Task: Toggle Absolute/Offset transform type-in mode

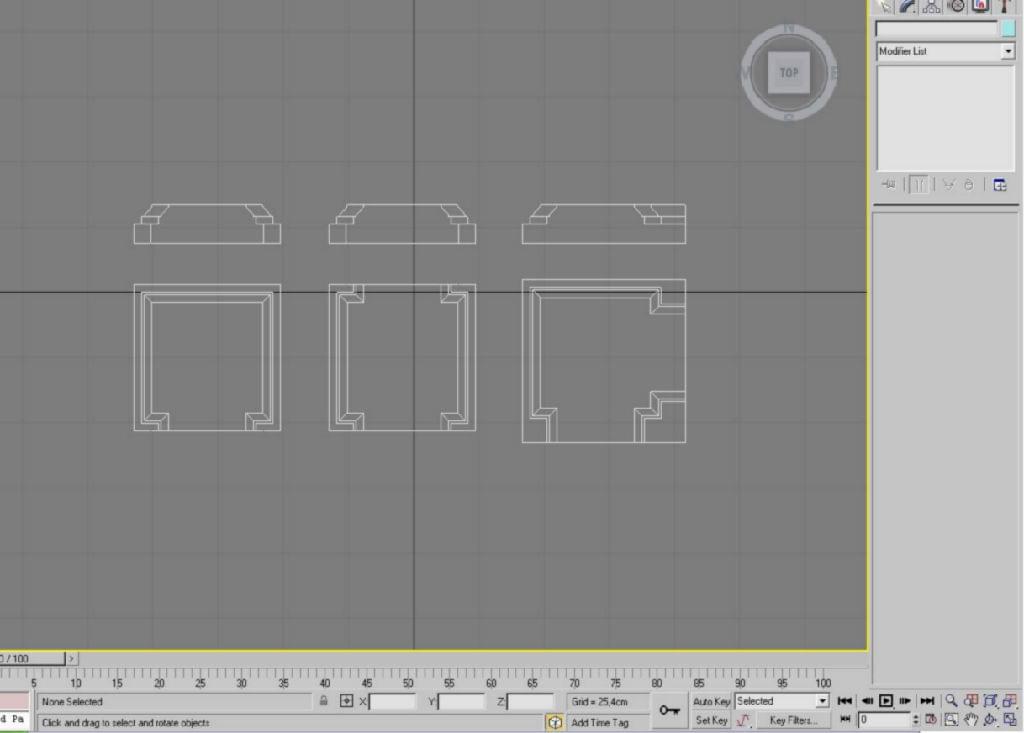Action: pyautogui.click(x=346, y=701)
